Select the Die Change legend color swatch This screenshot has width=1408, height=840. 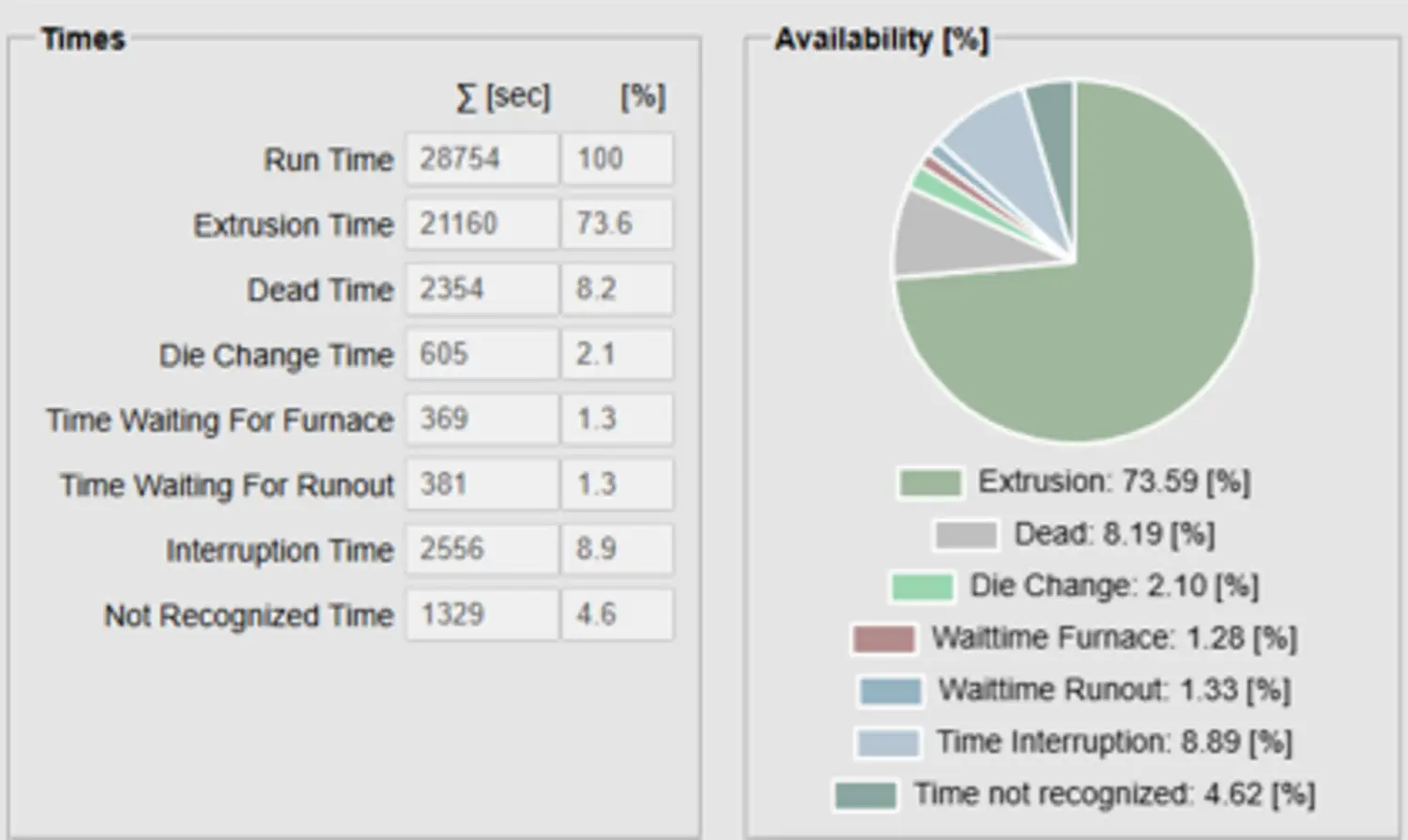click(x=922, y=588)
